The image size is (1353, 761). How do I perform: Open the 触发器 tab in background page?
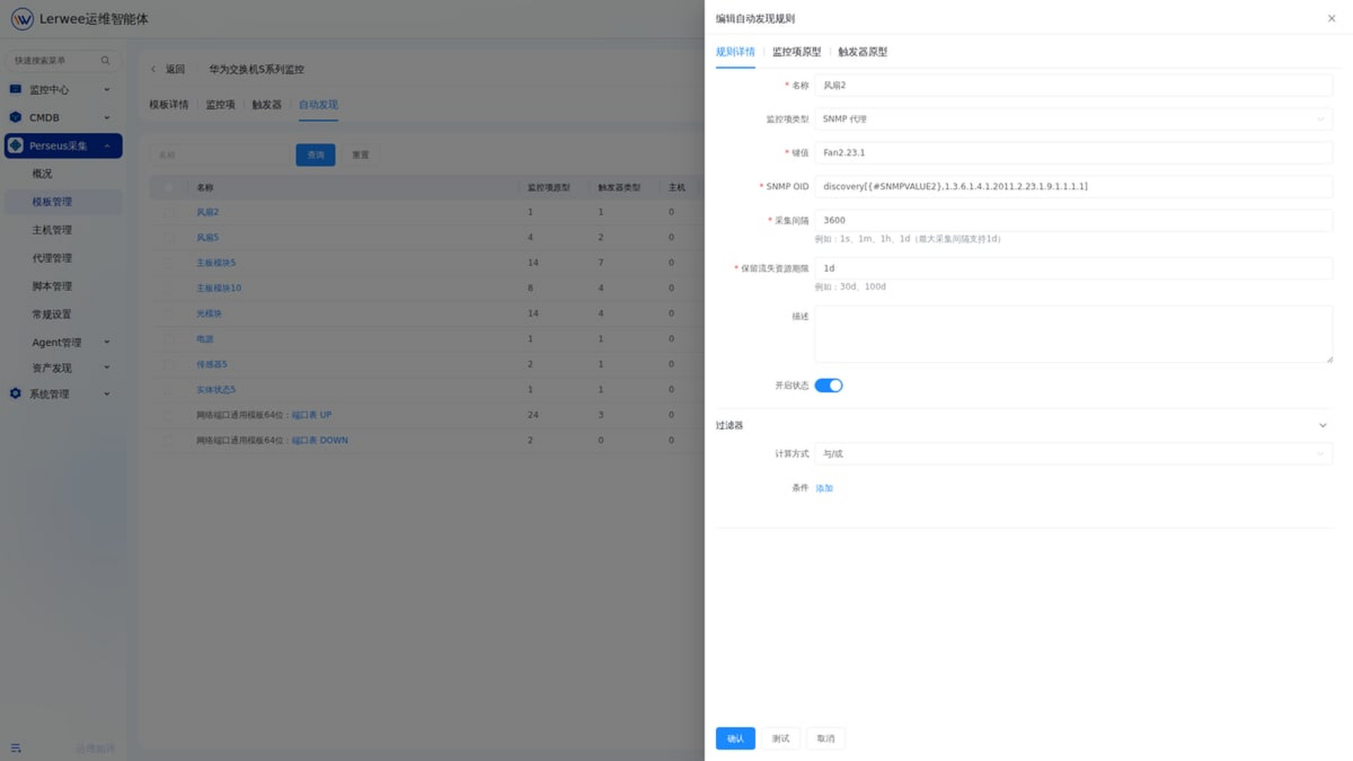pos(267,105)
